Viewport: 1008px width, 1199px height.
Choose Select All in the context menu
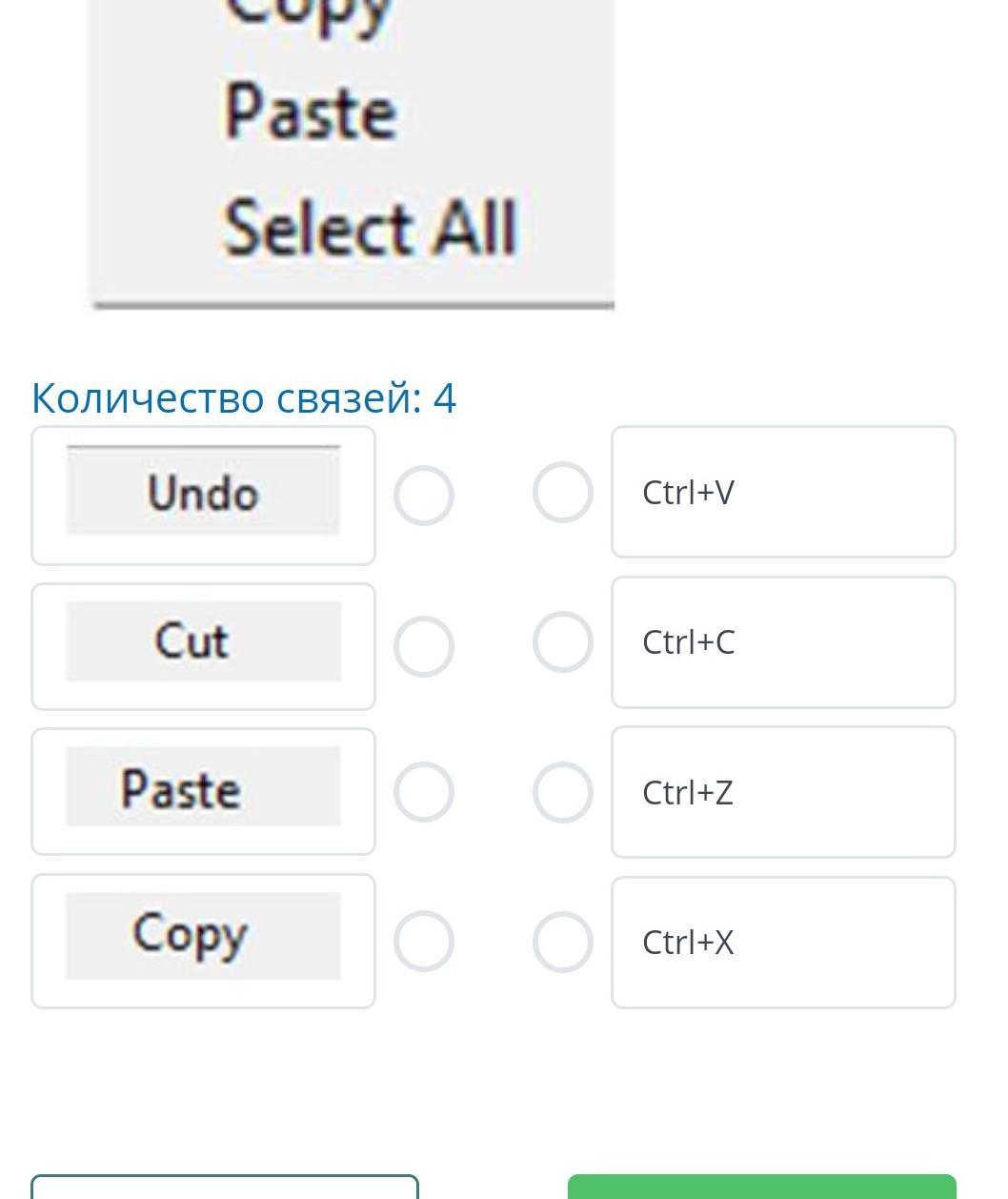tap(370, 227)
